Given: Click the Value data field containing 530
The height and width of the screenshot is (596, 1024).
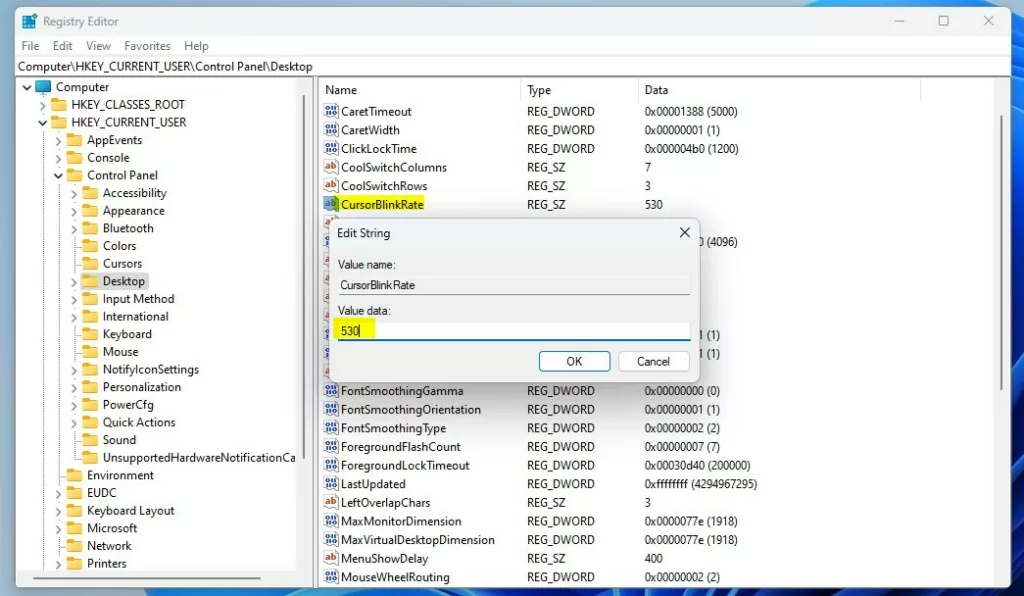Looking at the screenshot, I should (514, 330).
